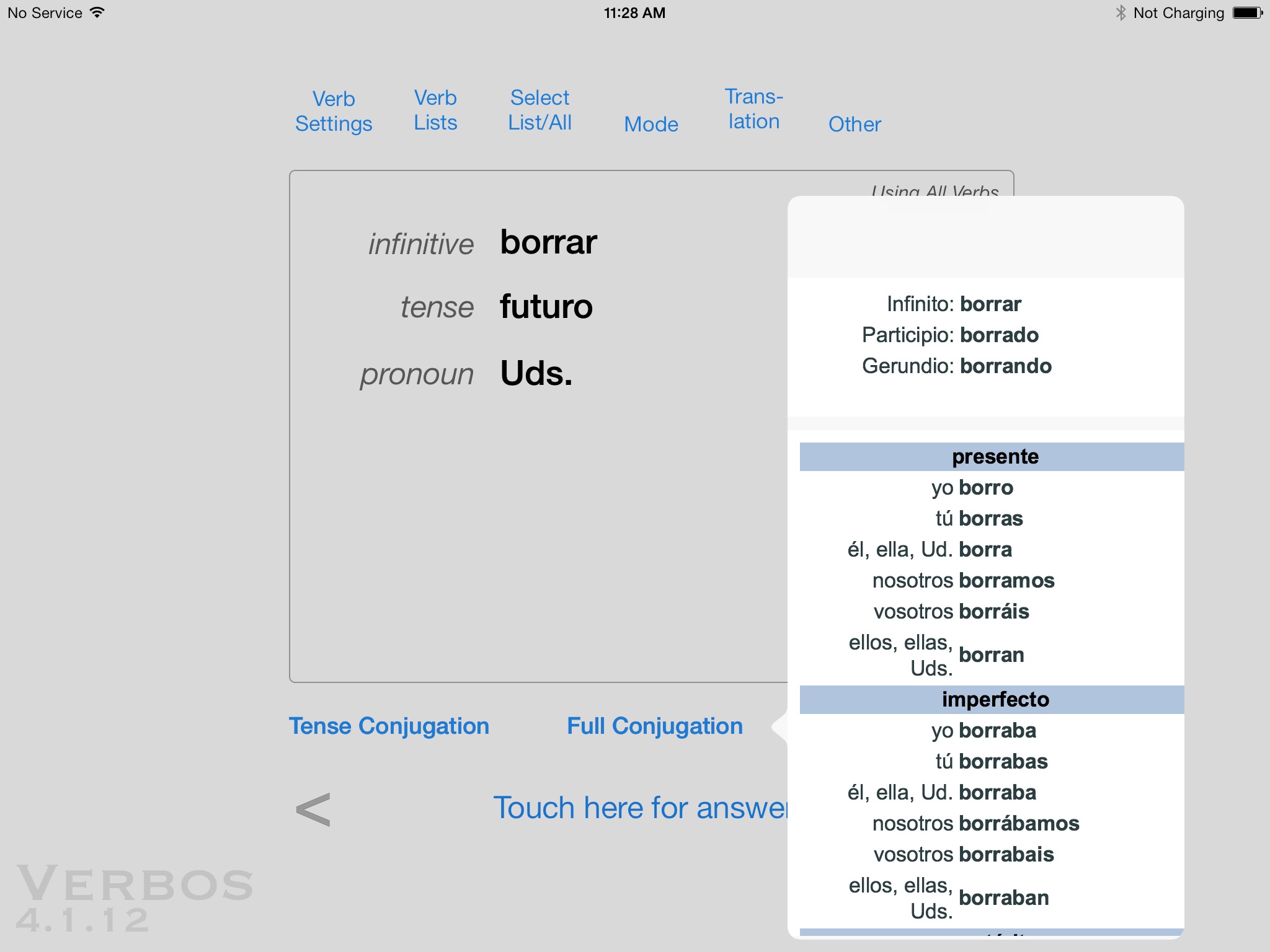Select List/All option
The image size is (1270, 952).
541,111
